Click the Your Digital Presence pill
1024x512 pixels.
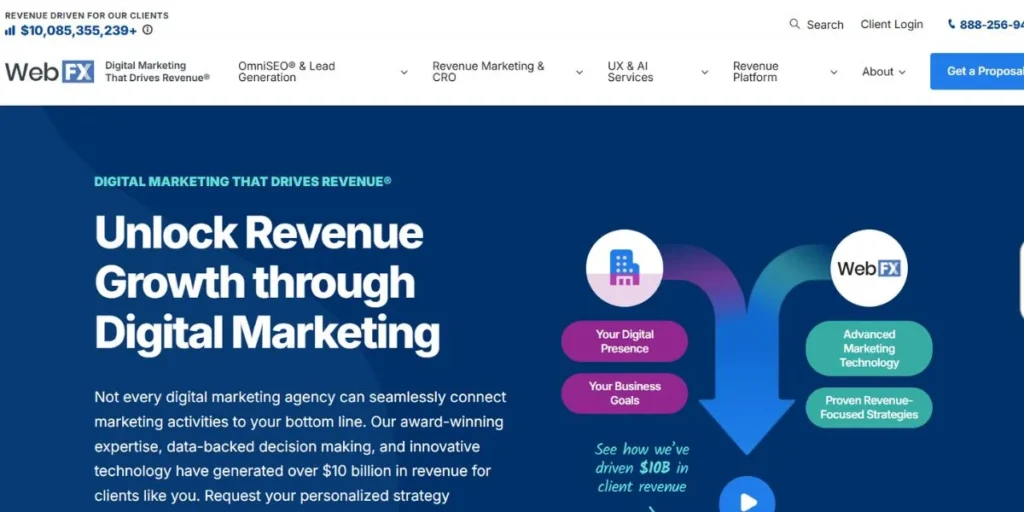coord(624,341)
